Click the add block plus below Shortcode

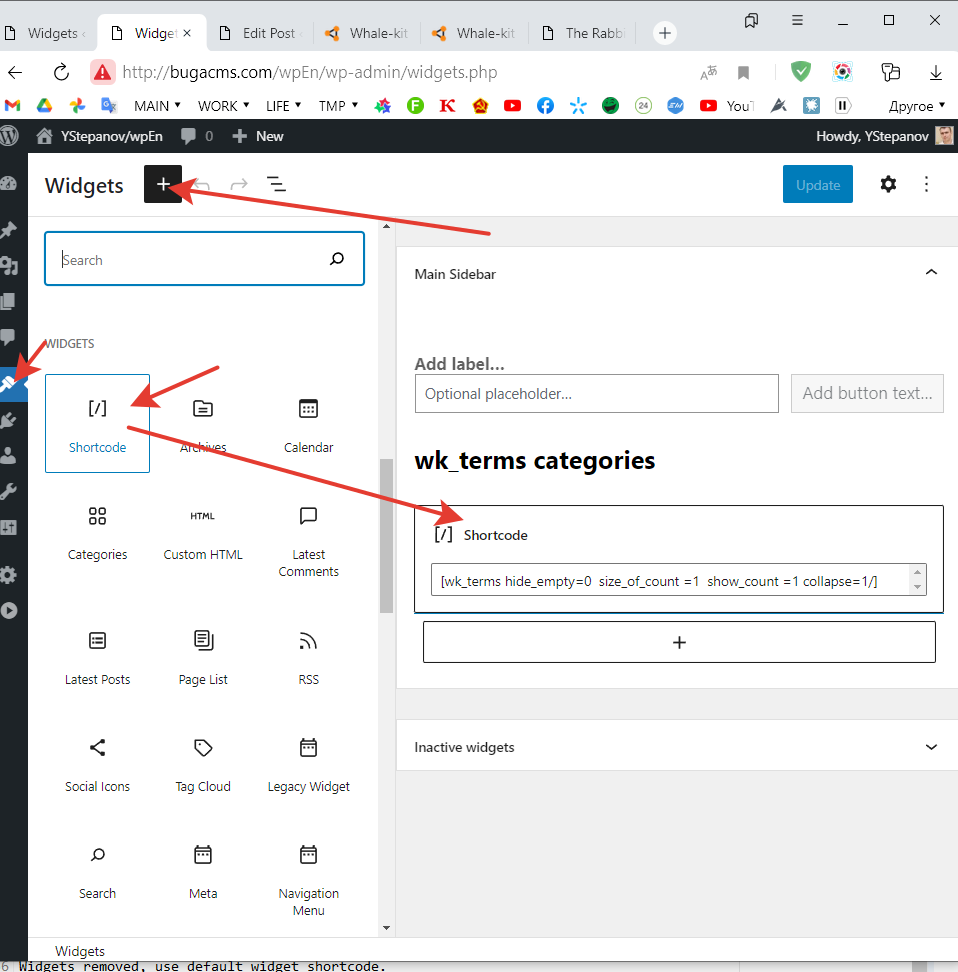pos(679,642)
